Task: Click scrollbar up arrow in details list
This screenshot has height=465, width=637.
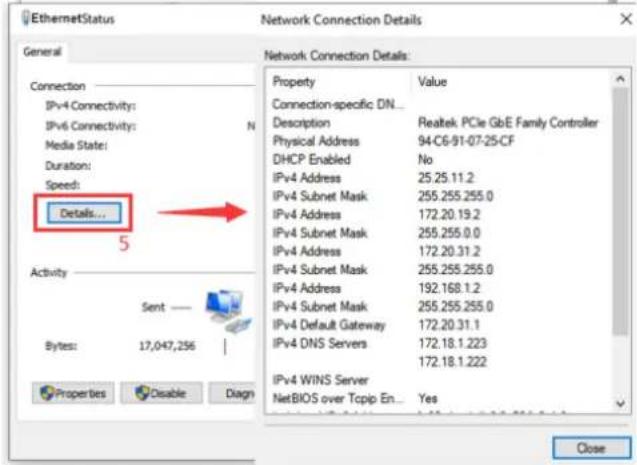Action: [620, 79]
